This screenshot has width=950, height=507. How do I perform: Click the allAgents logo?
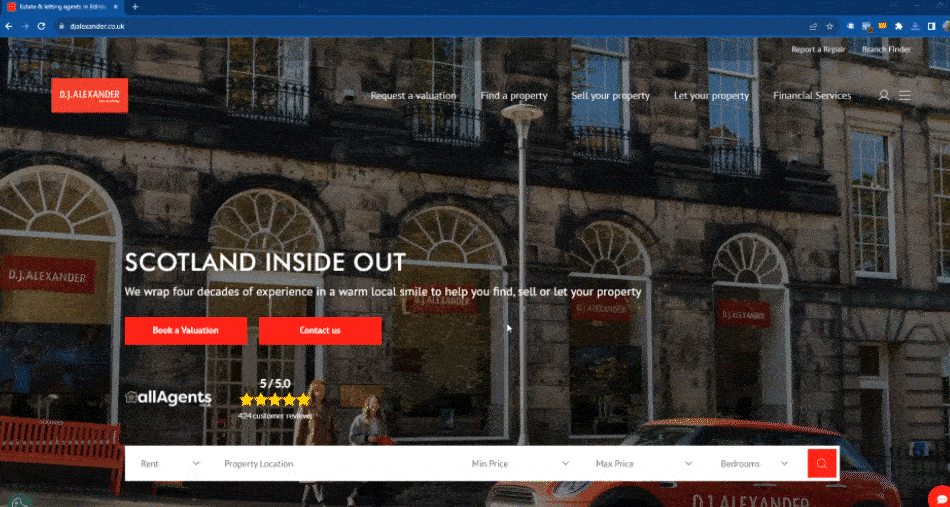point(168,398)
